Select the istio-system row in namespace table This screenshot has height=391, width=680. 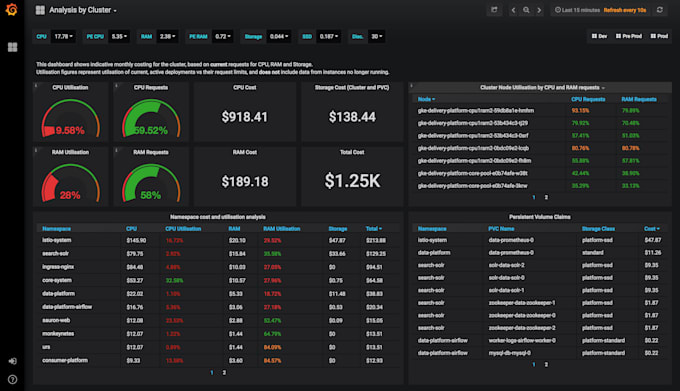[218, 240]
